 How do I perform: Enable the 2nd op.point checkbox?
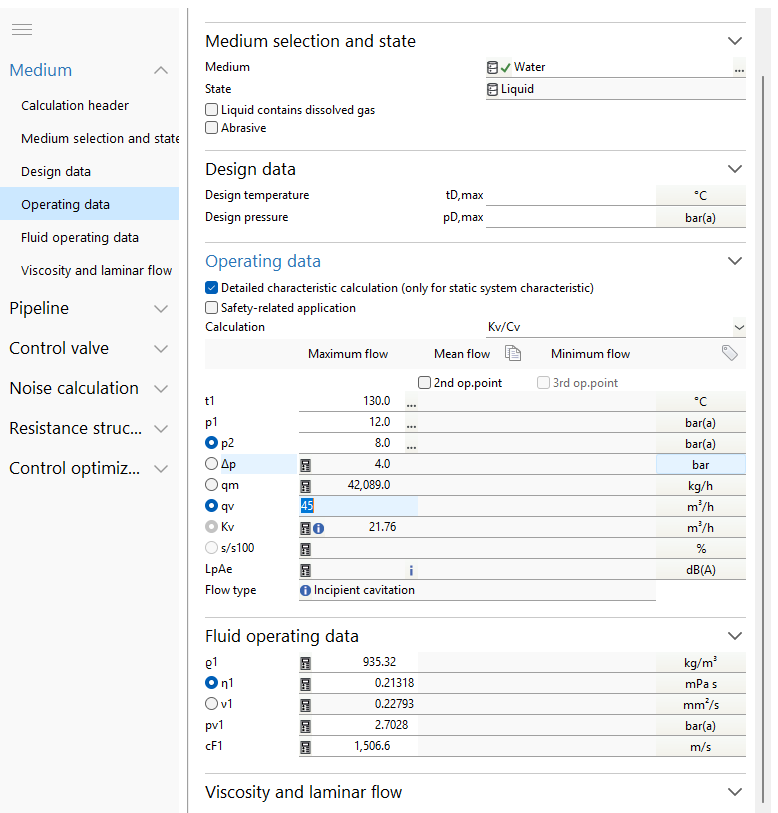pyautogui.click(x=424, y=383)
